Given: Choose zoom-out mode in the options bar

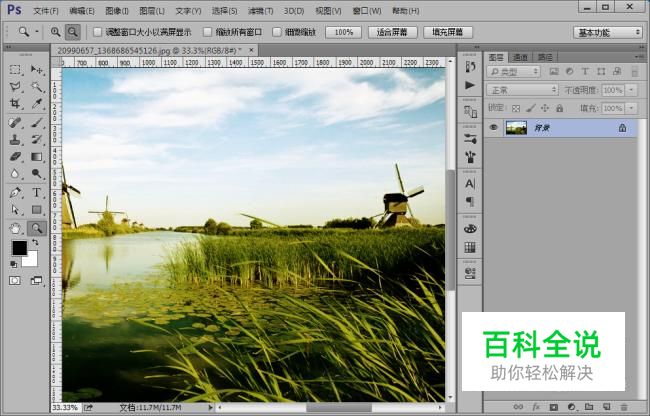Looking at the screenshot, I should click(73, 32).
